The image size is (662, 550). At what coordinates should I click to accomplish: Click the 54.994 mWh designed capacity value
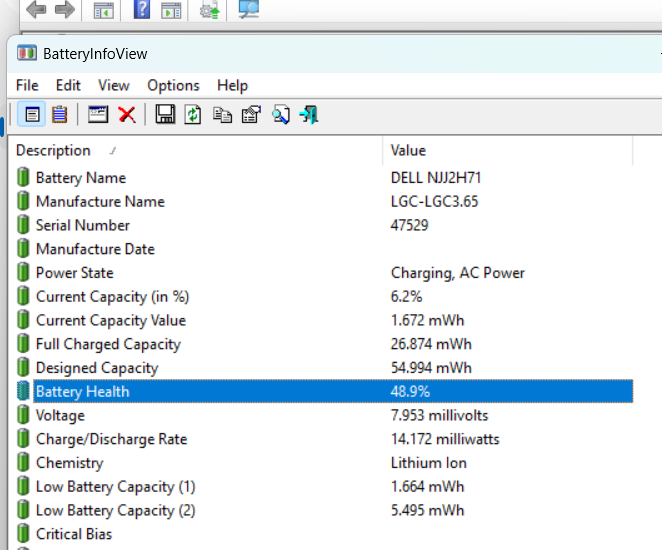coord(431,367)
